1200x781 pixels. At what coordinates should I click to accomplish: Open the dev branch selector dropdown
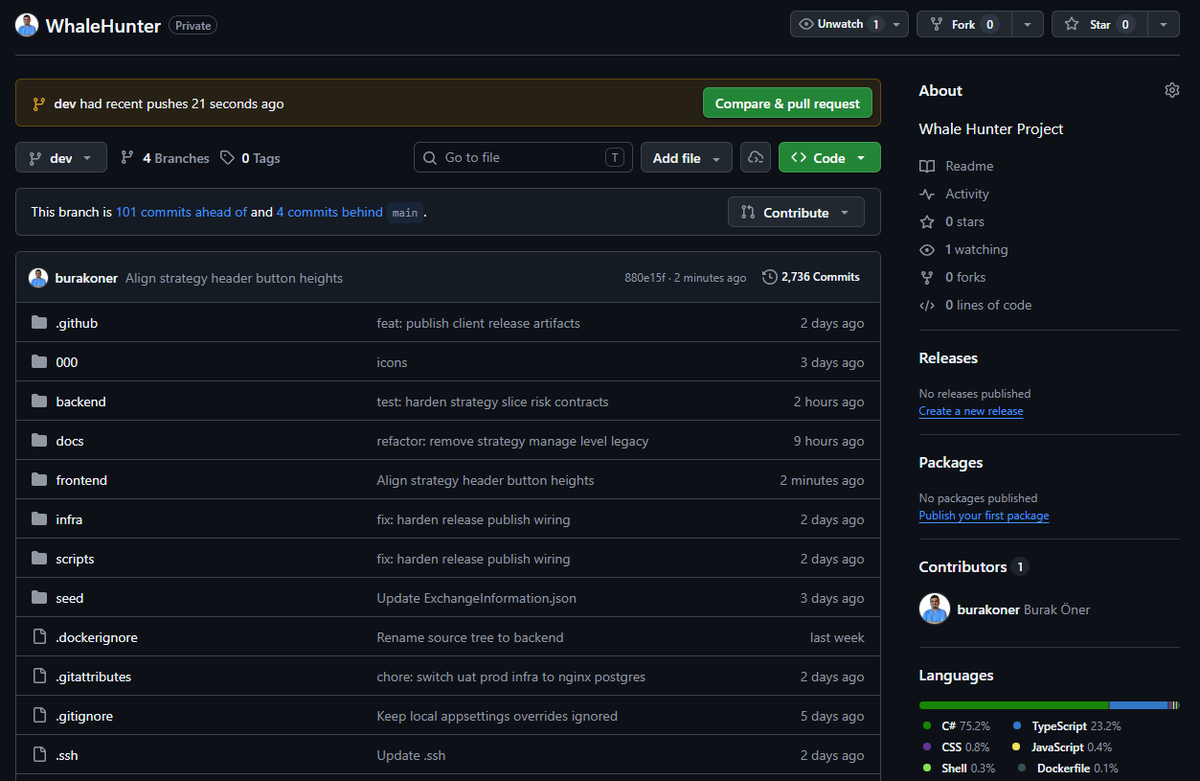pos(61,158)
